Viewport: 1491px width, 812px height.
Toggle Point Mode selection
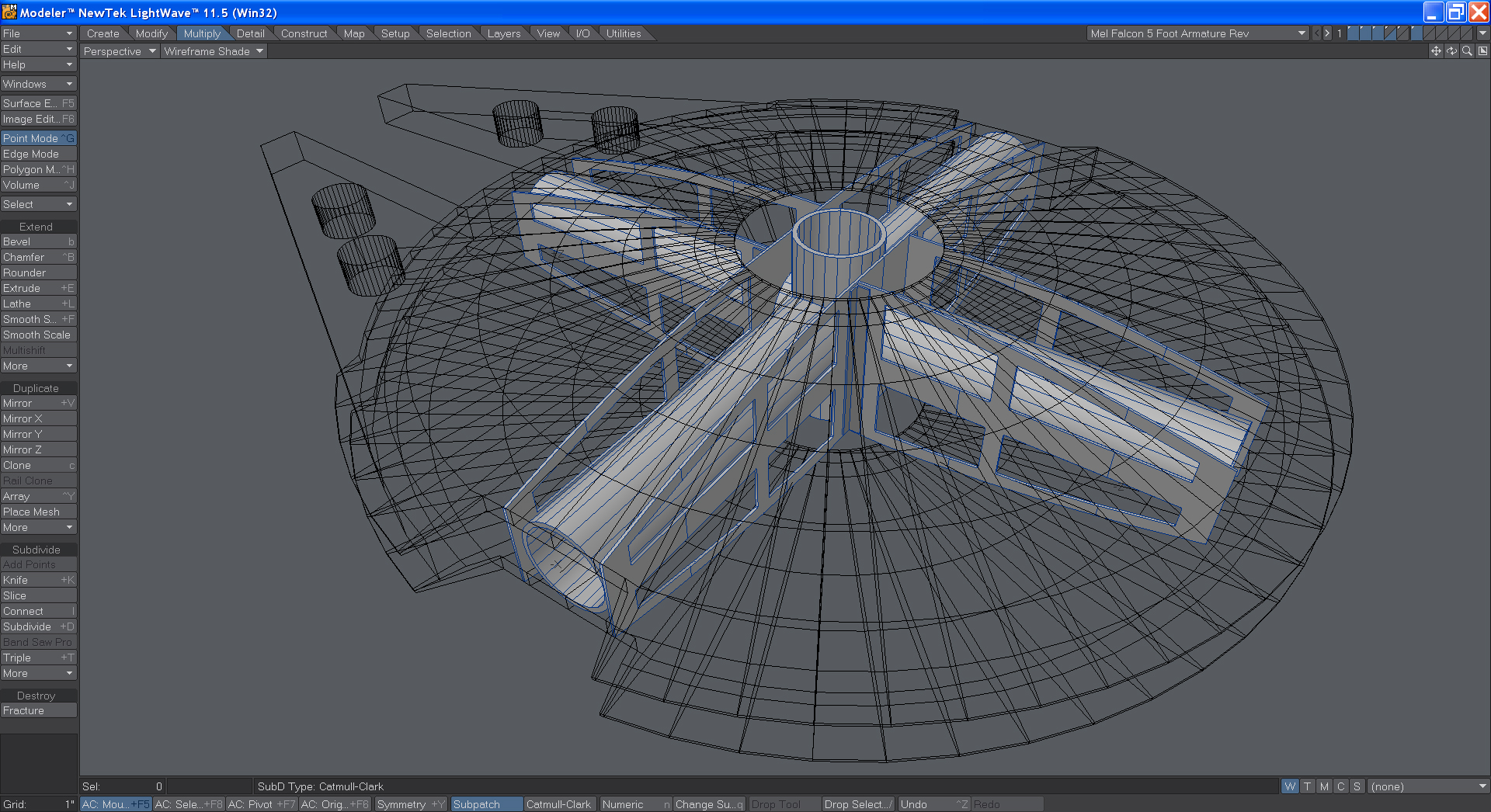click(38, 138)
